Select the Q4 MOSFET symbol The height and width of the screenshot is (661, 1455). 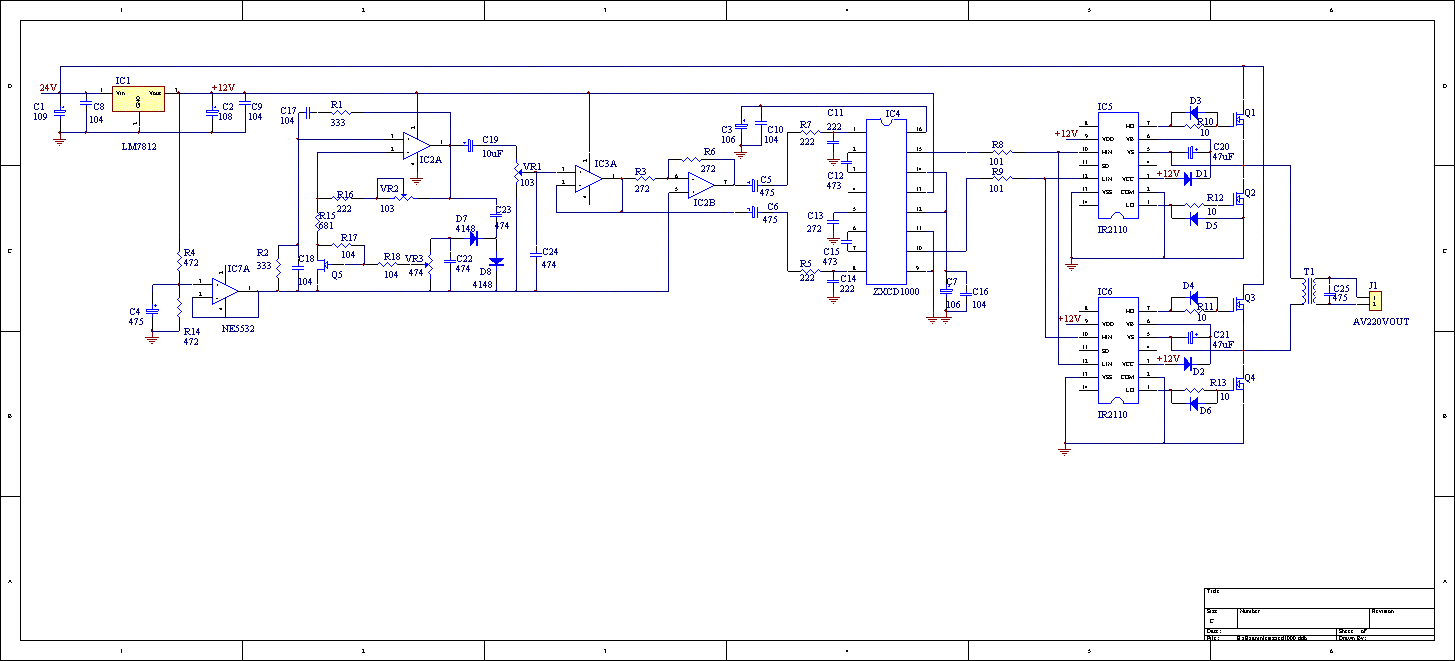click(1240, 384)
